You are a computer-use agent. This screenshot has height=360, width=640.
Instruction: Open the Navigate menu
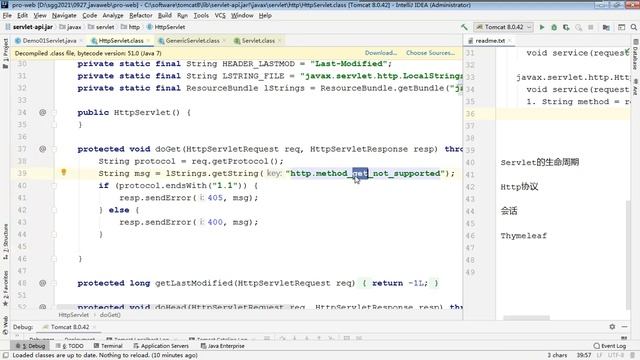click(64, 16)
